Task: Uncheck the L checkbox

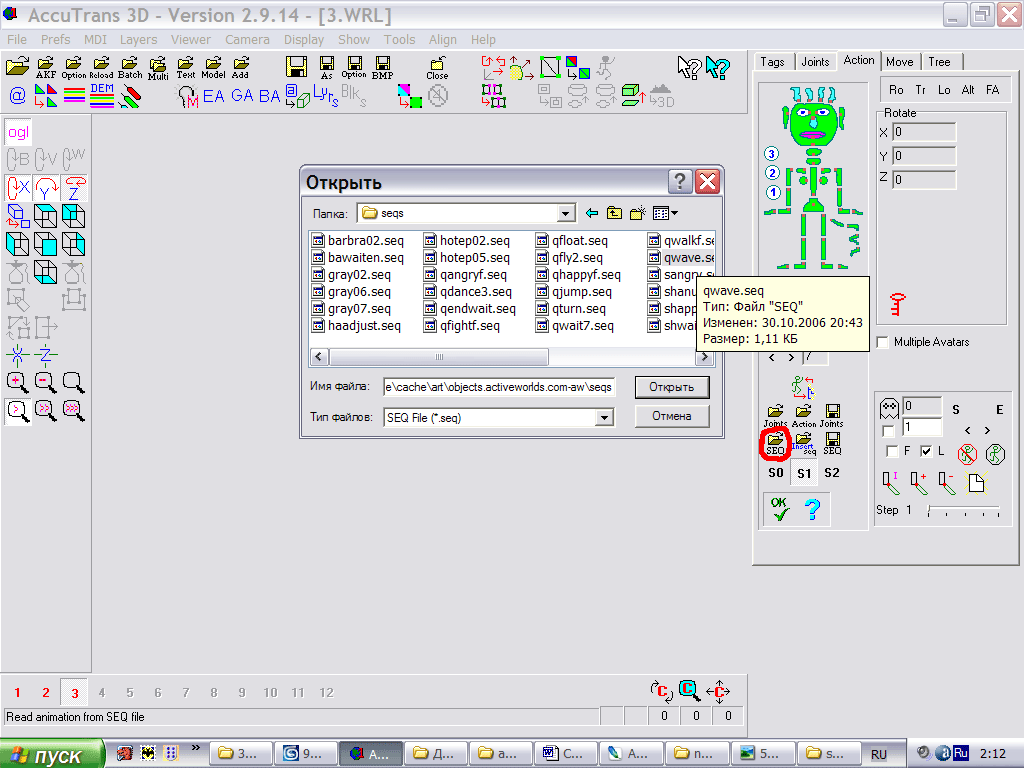Action: point(926,451)
